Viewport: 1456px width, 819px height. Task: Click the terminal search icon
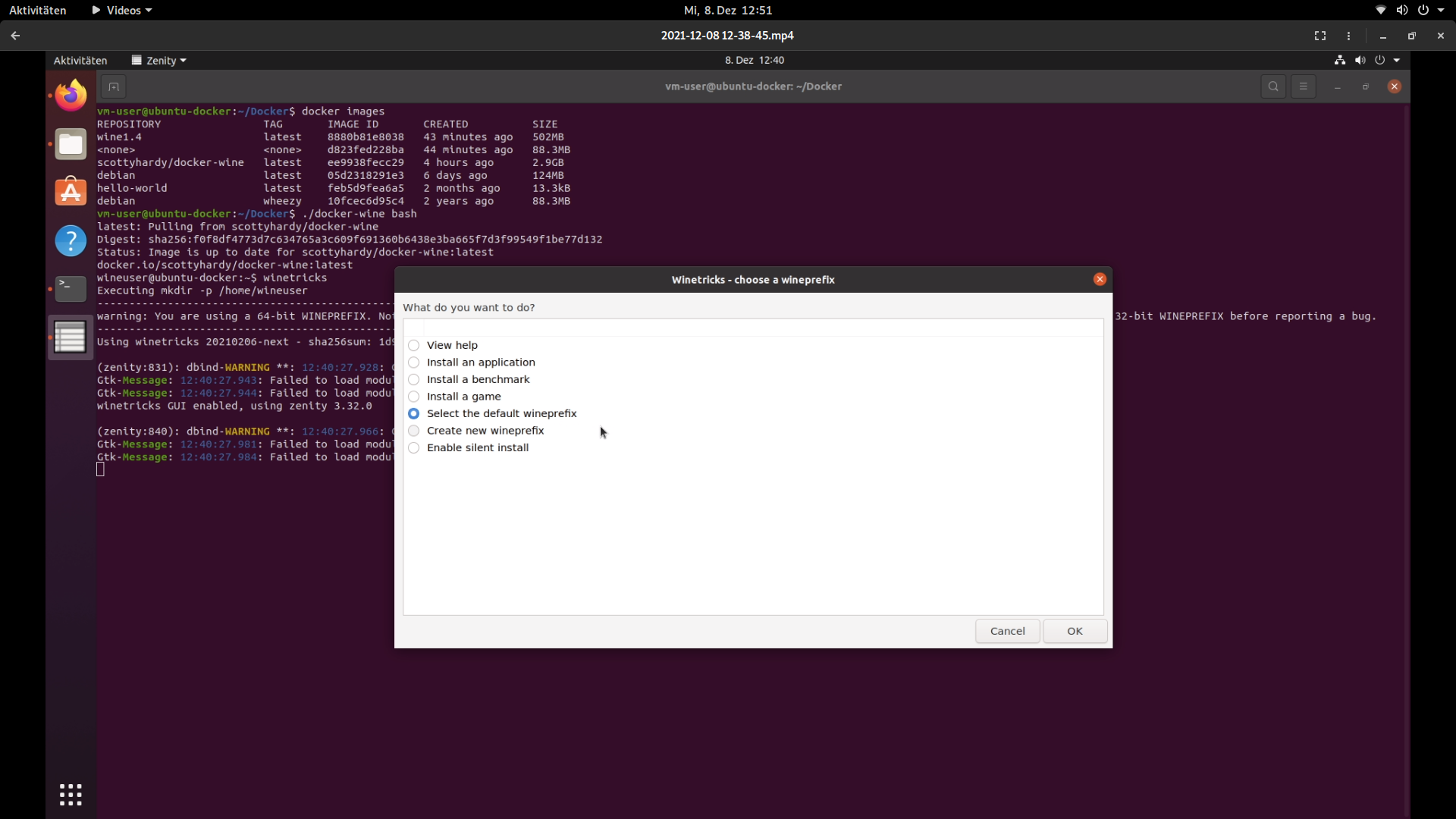(1273, 86)
